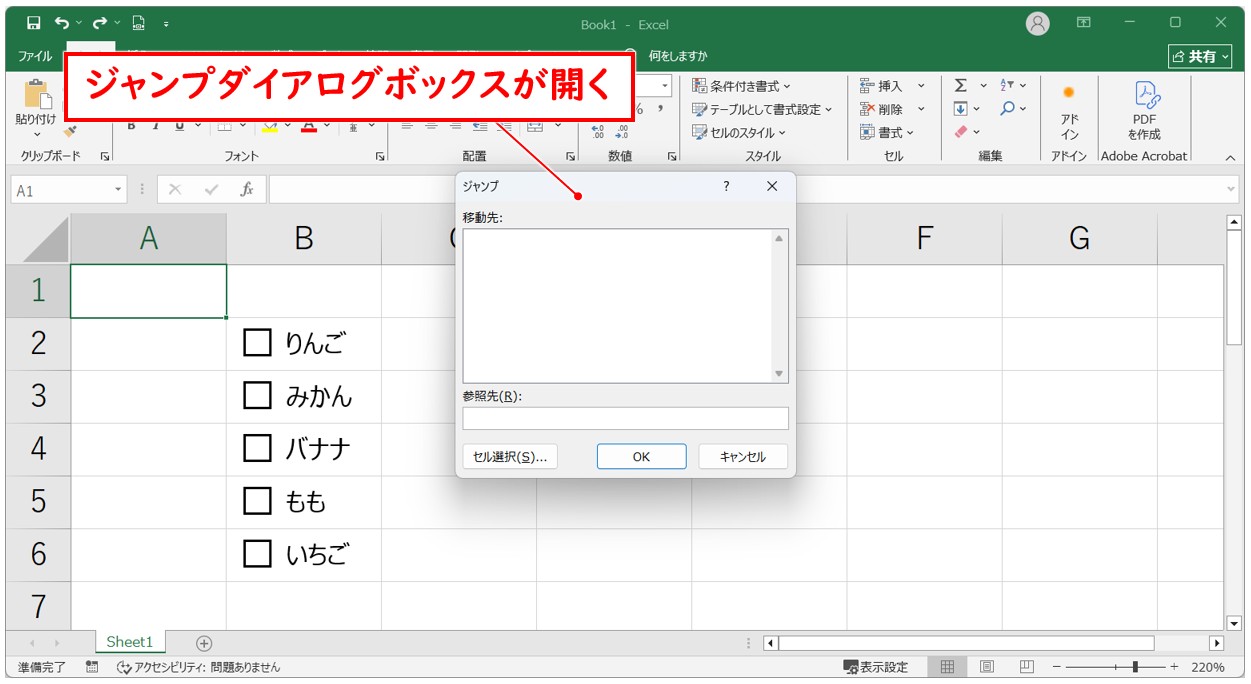Screen dimensions: 1251x684
Task: Open 表示設定 display settings in status bar
Action: pyautogui.click(x=876, y=667)
